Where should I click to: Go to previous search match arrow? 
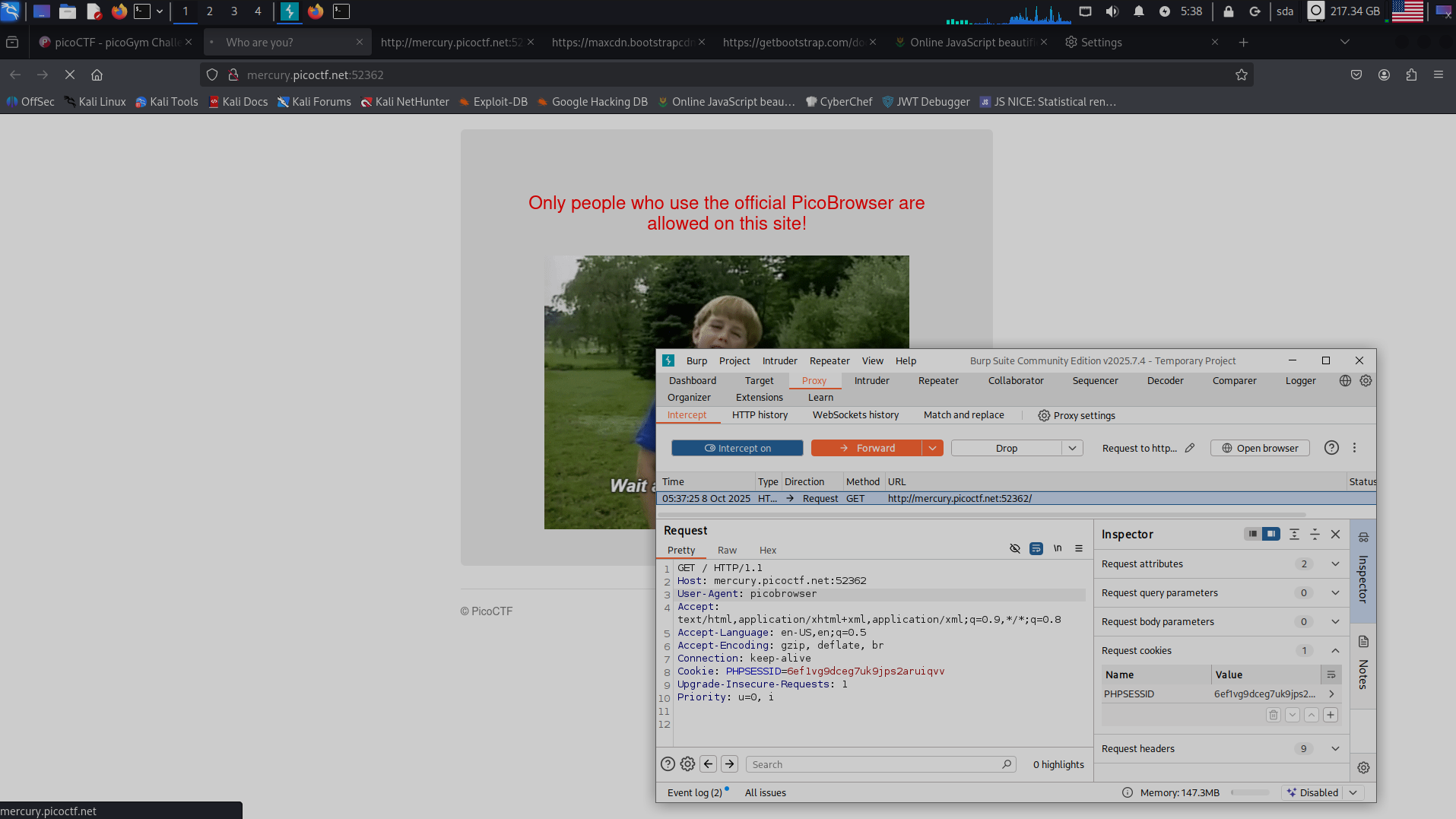pos(709,764)
